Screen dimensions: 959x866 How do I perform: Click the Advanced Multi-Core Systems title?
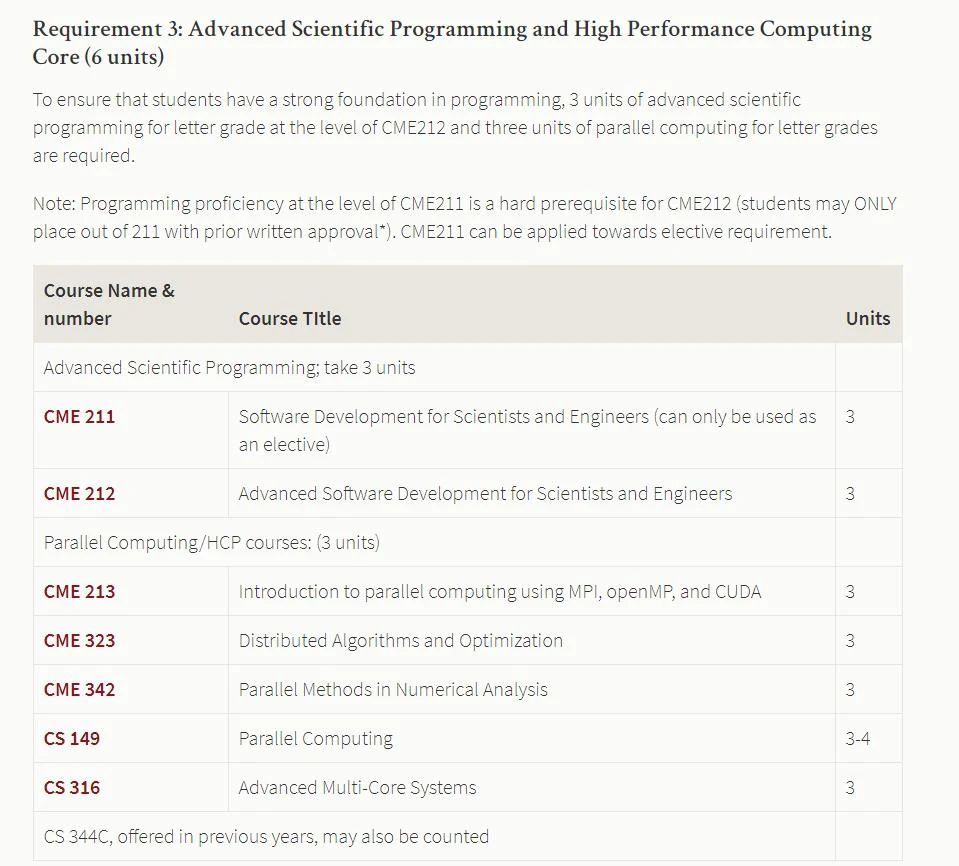coord(357,787)
